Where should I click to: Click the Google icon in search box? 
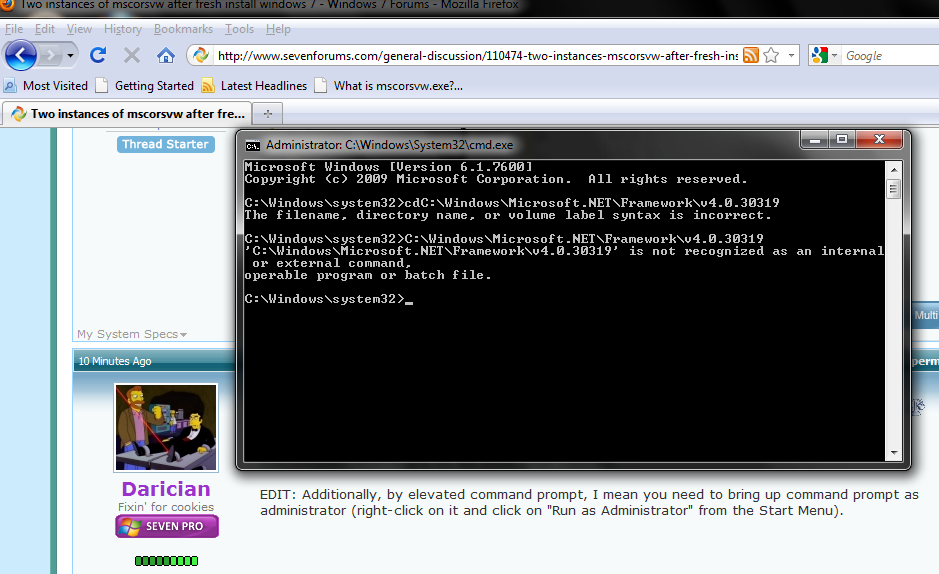pyautogui.click(x=819, y=56)
